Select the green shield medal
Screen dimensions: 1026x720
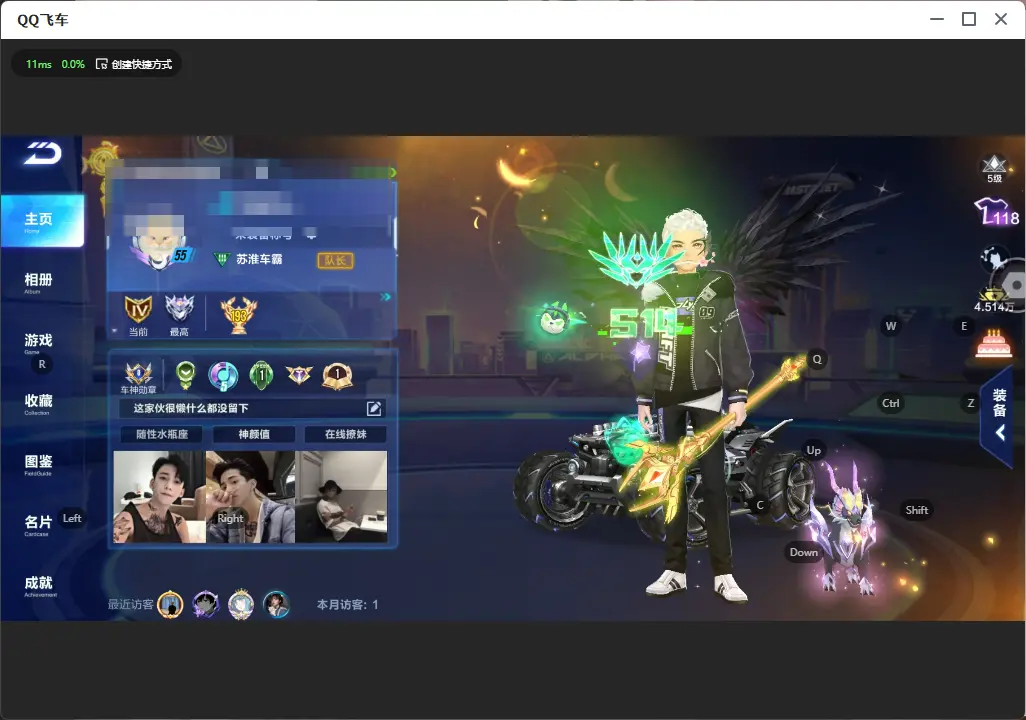point(186,375)
